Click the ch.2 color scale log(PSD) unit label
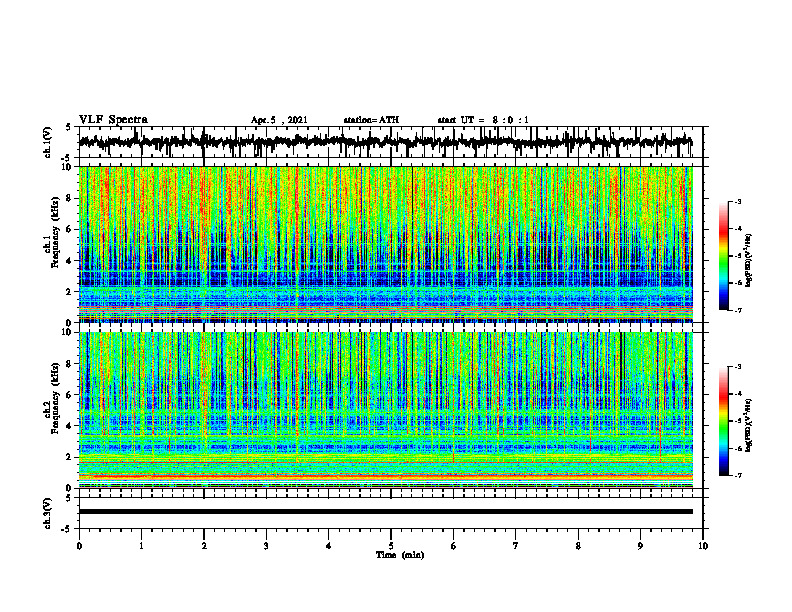The width and height of the screenshot is (792, 612). (749, 425)
